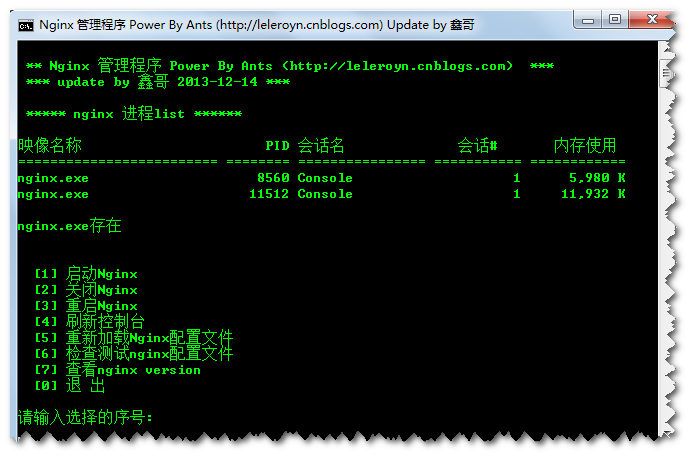Click the 'update by 鑫哥 2013-12-14' line
Screen dimensions: 694x459
(157, 82)
